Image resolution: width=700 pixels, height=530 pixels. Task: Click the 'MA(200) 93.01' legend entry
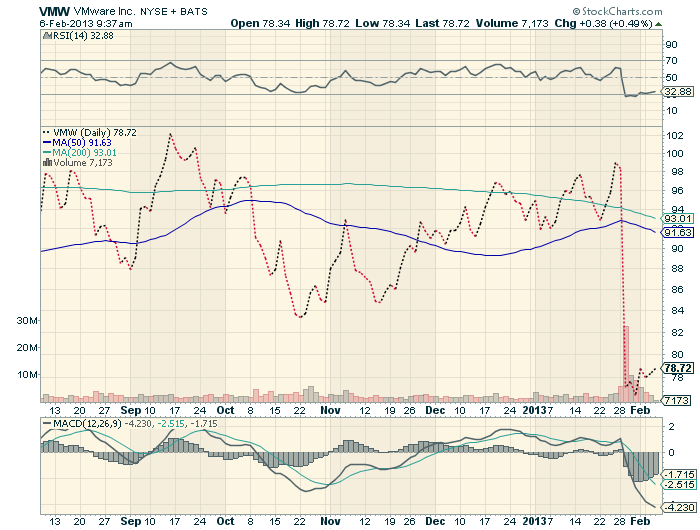[x=84, y=153]
